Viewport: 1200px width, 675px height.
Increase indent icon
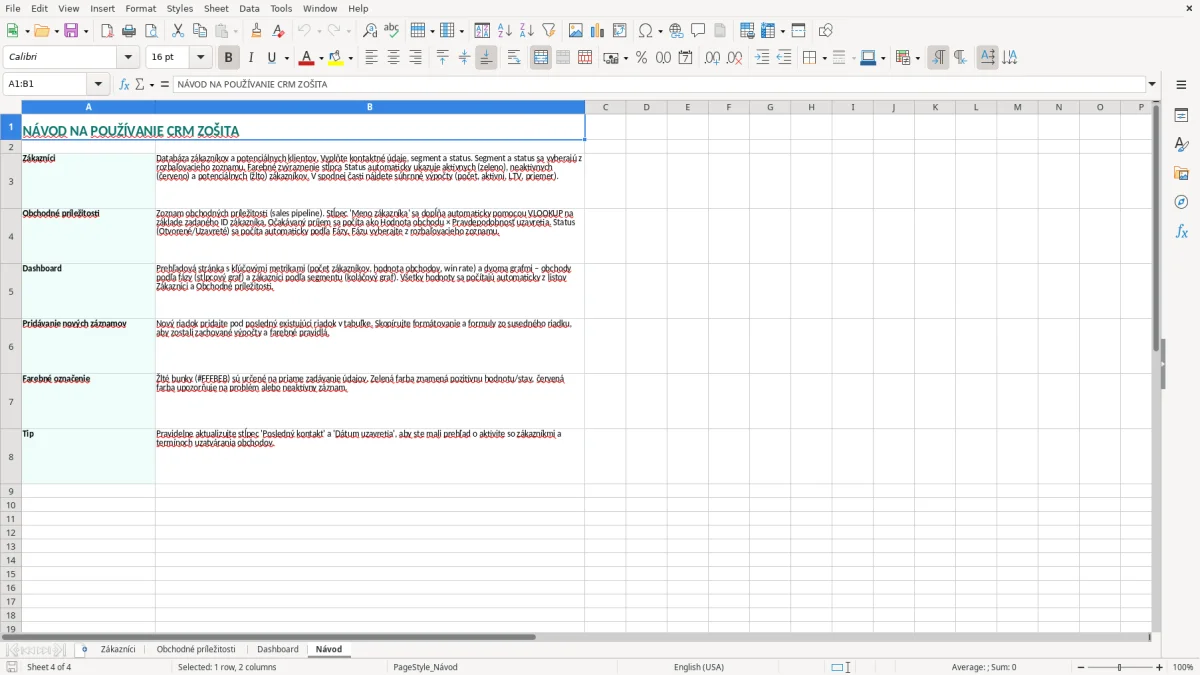tap(762, 58)
